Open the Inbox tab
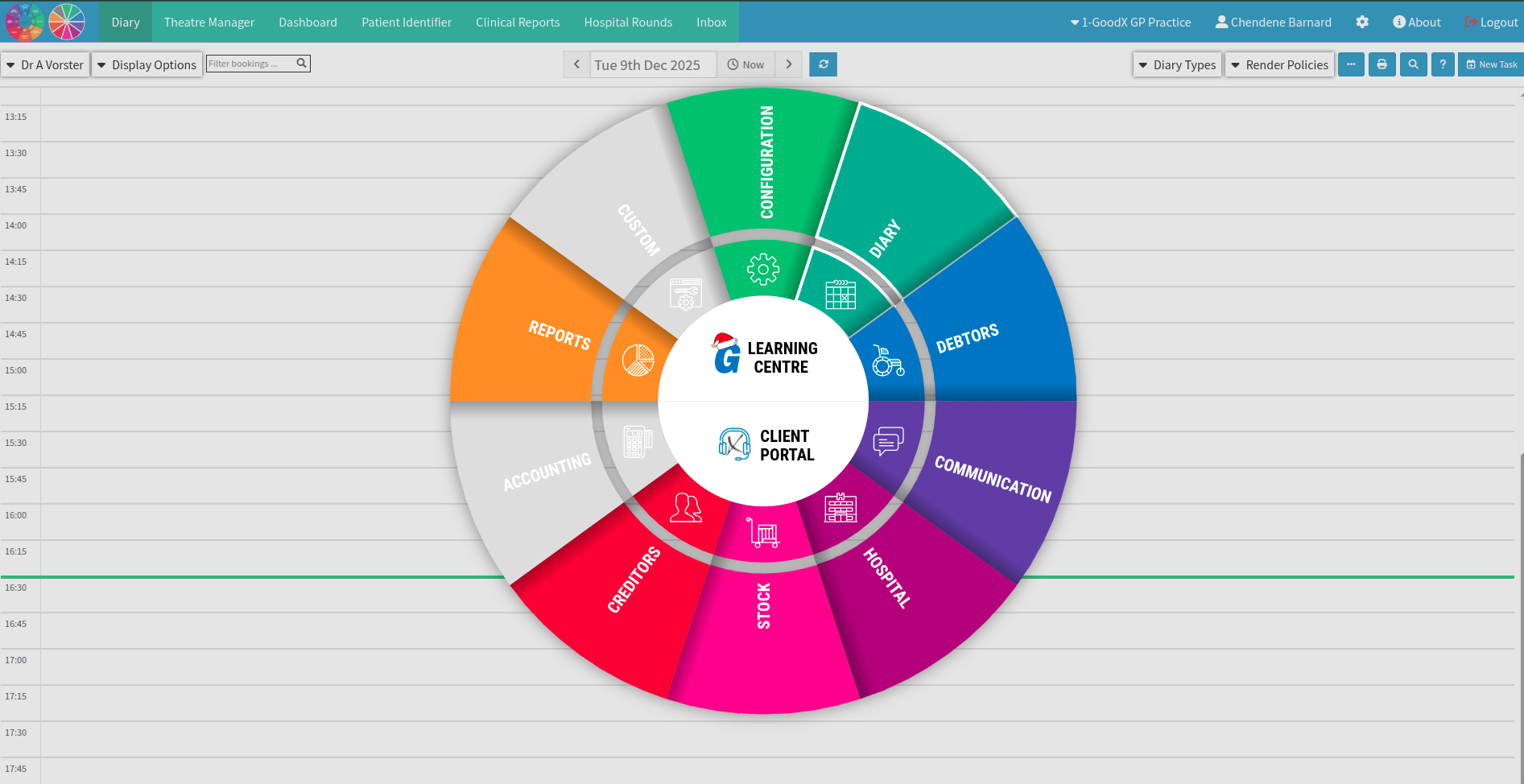Viewport: 1524px width, 784px height. click(712, 22)
